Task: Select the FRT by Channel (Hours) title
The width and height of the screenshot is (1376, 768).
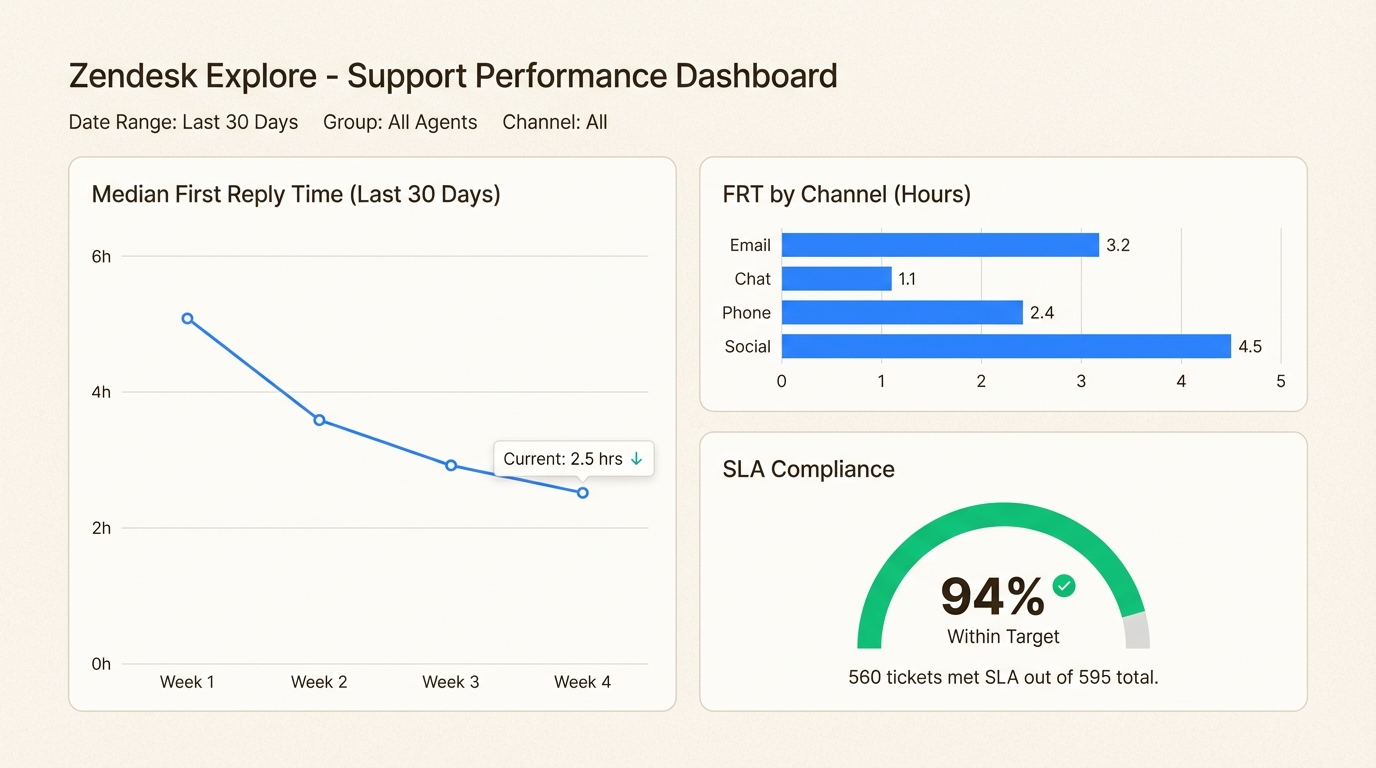Action: click(x=846, y=194)
